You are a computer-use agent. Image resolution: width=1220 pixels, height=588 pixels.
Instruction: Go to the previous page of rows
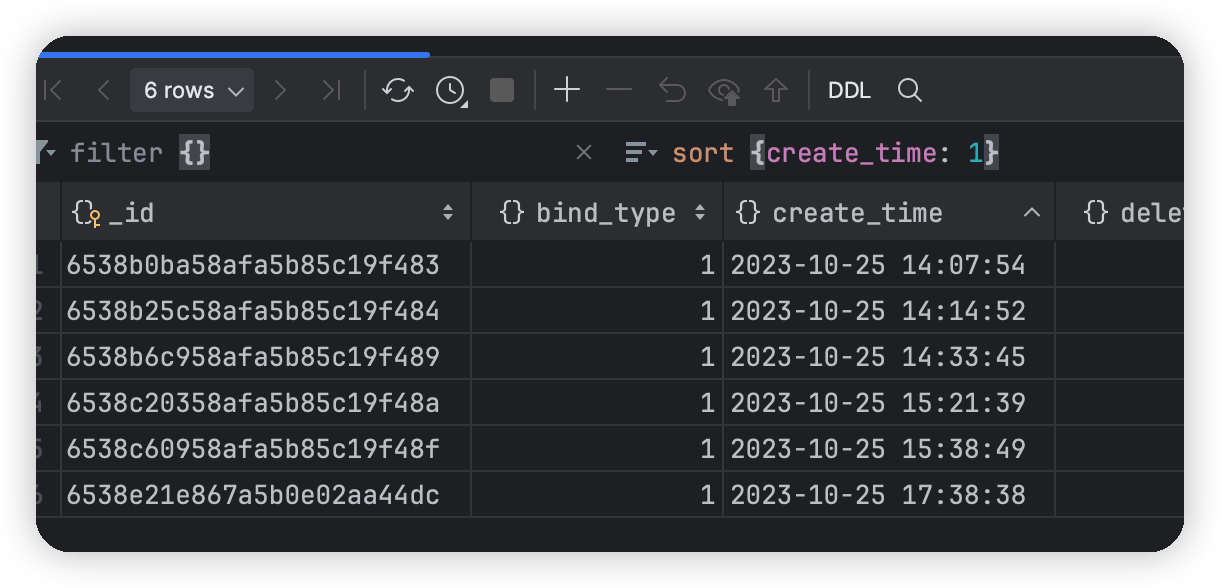[103, 91]
